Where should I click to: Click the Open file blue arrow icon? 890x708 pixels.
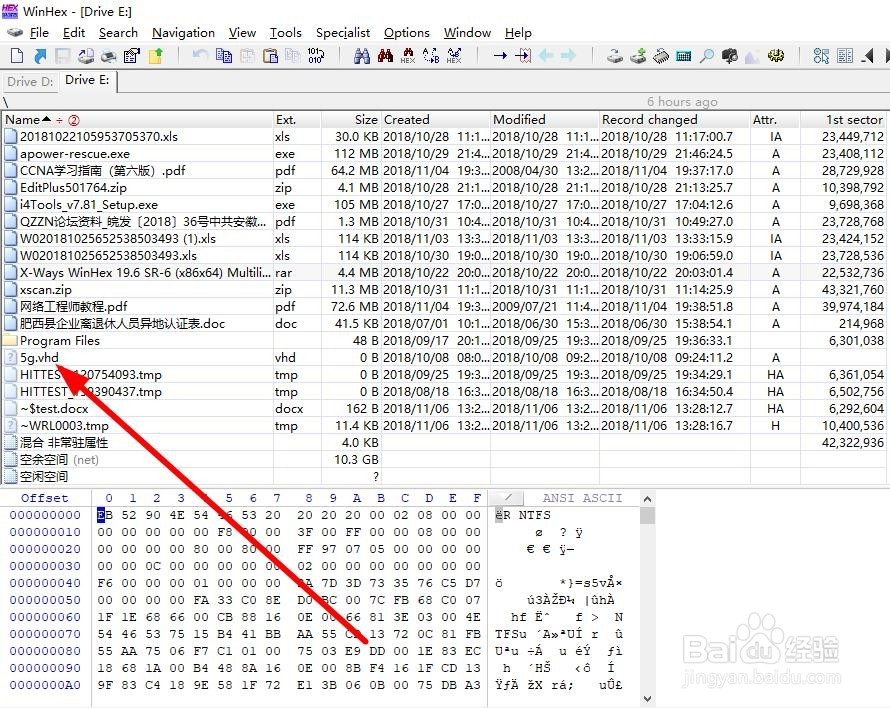40,56
